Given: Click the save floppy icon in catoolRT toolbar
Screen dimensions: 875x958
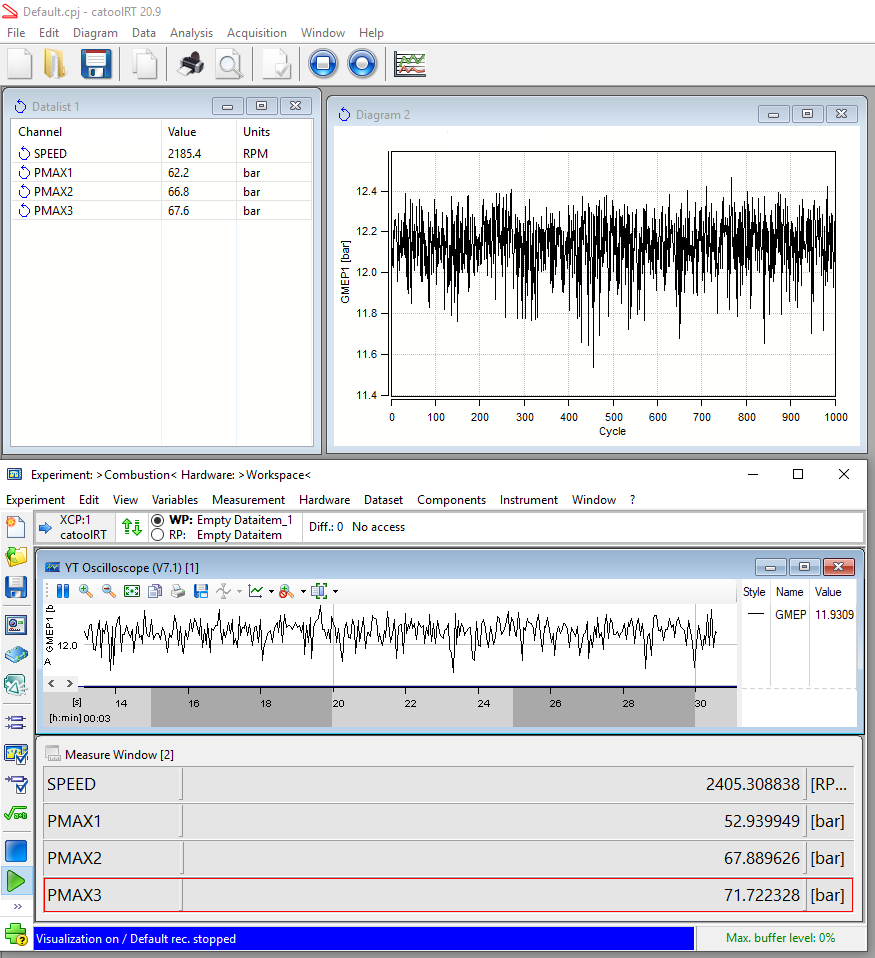Looking at the screenshot, I should (95, 64).
